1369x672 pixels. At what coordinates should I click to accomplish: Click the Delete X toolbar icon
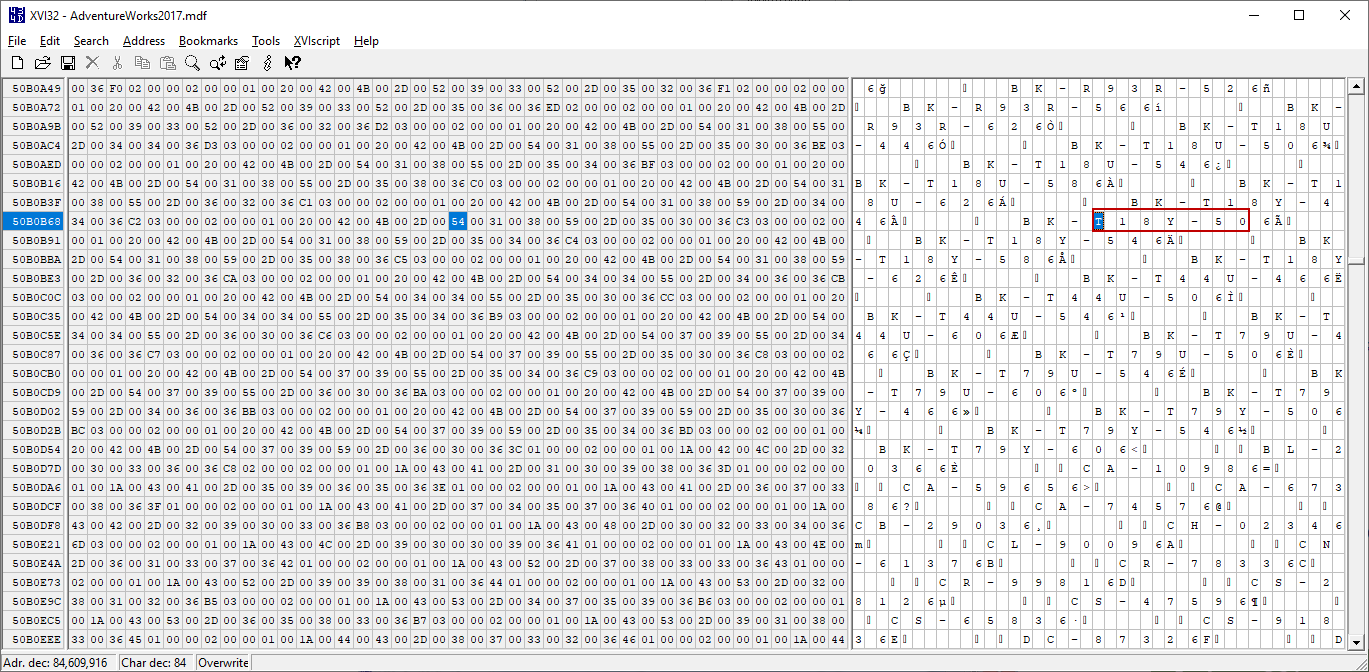click(92, 63)
